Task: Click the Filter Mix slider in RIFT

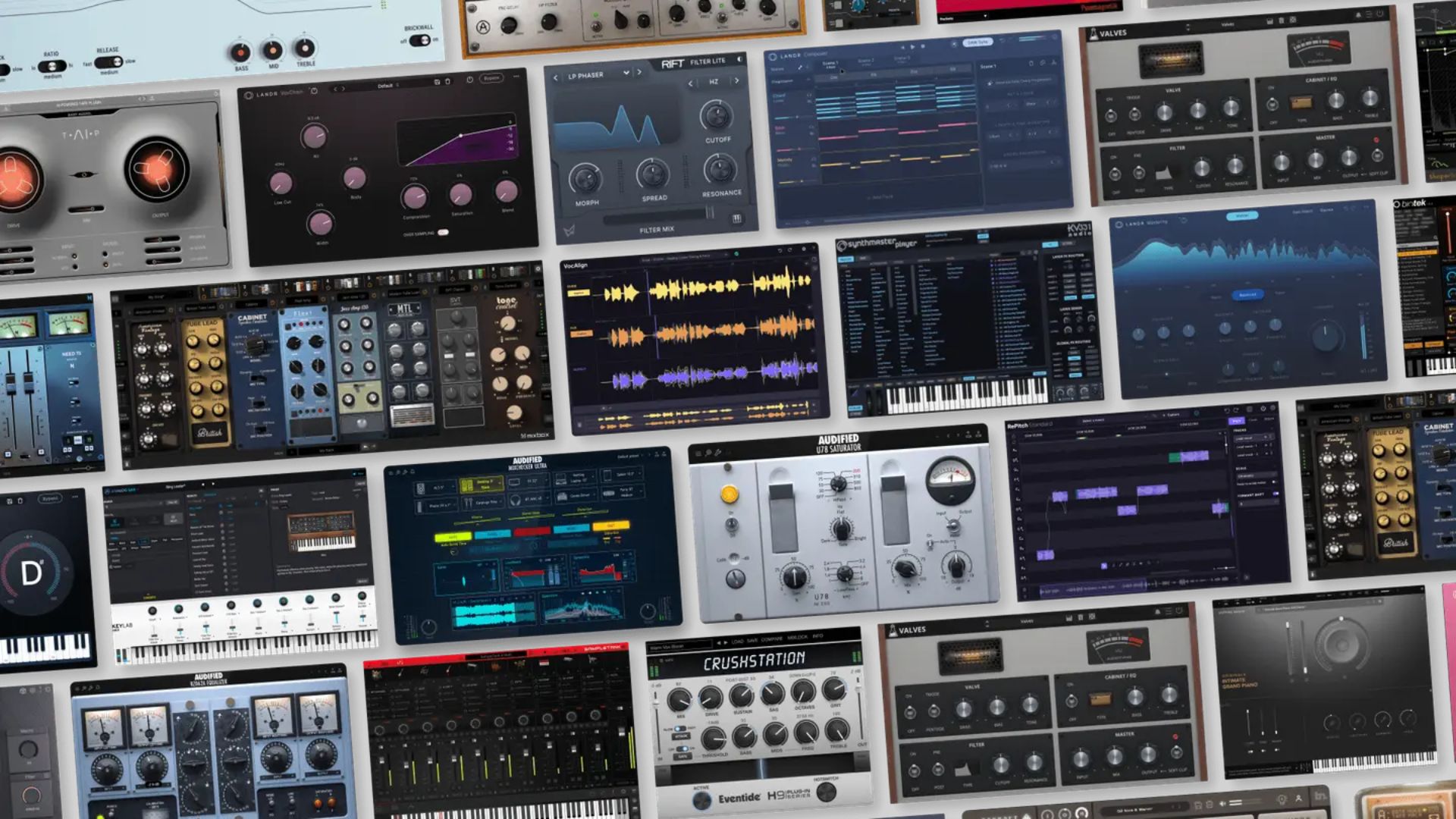Action: click(x=657, y=218)
